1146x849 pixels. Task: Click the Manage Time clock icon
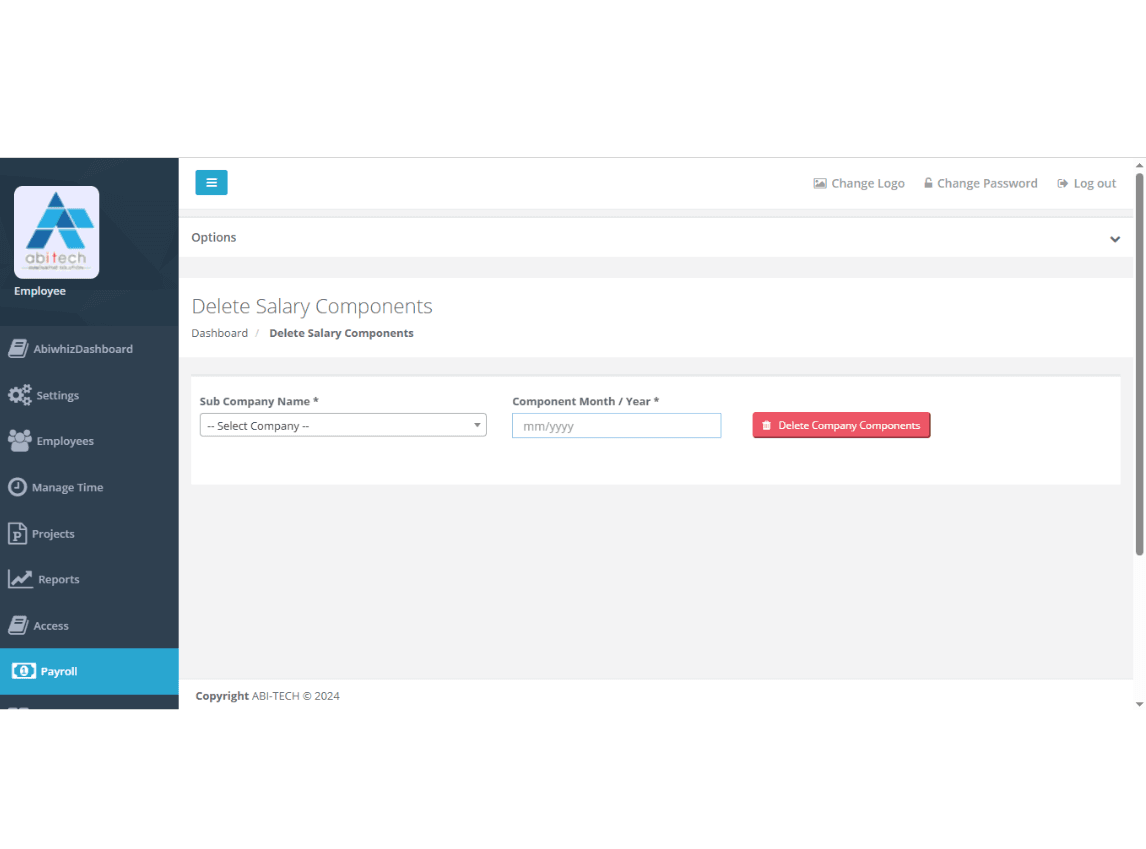[18, 487]
